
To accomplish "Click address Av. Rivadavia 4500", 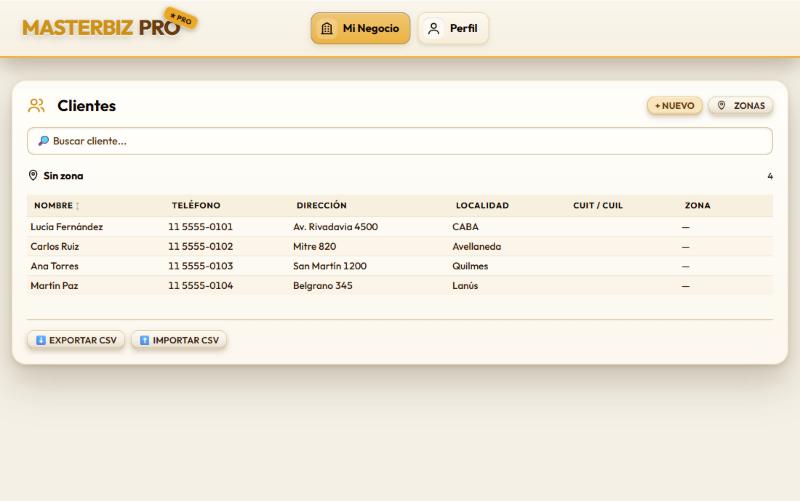I will coord(335,227).
